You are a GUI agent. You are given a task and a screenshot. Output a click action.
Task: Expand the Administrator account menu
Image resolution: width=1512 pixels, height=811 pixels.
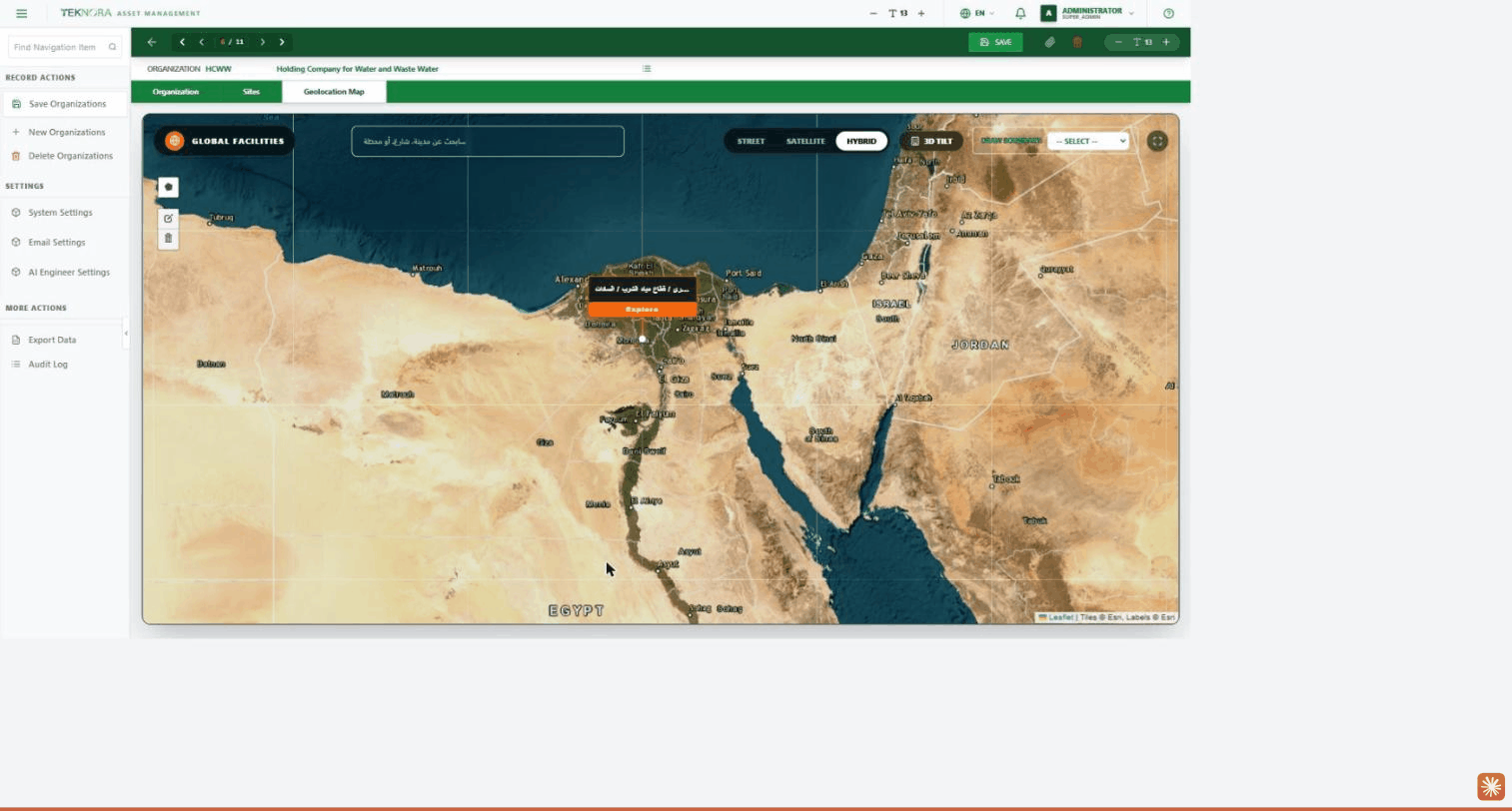[x=1087, y=13]
